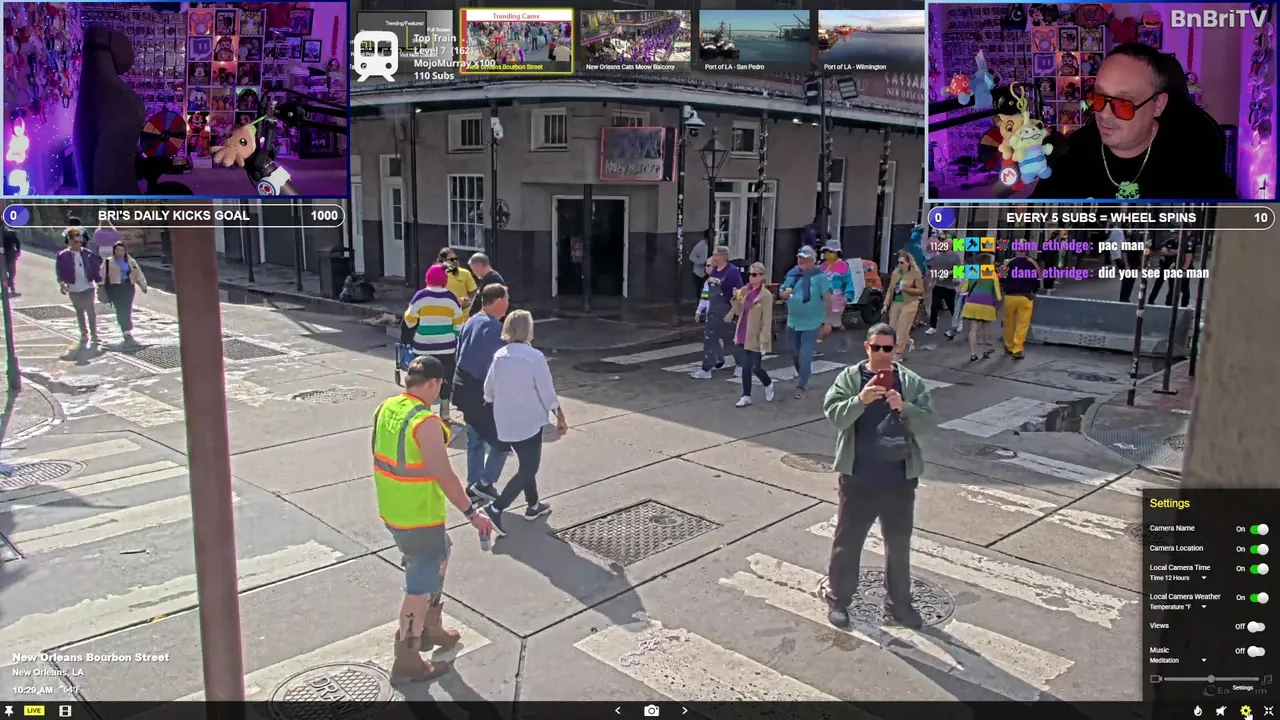The height and width of the screenshot is (720, 1280).
Task: Click the pin icon in bottom bar
Action: (8, 711)
